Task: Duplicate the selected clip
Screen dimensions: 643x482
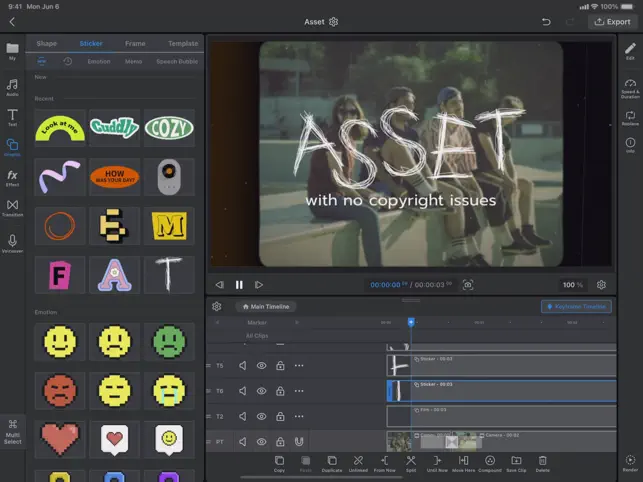Action: pyautogui.click(x=332, y=464)
